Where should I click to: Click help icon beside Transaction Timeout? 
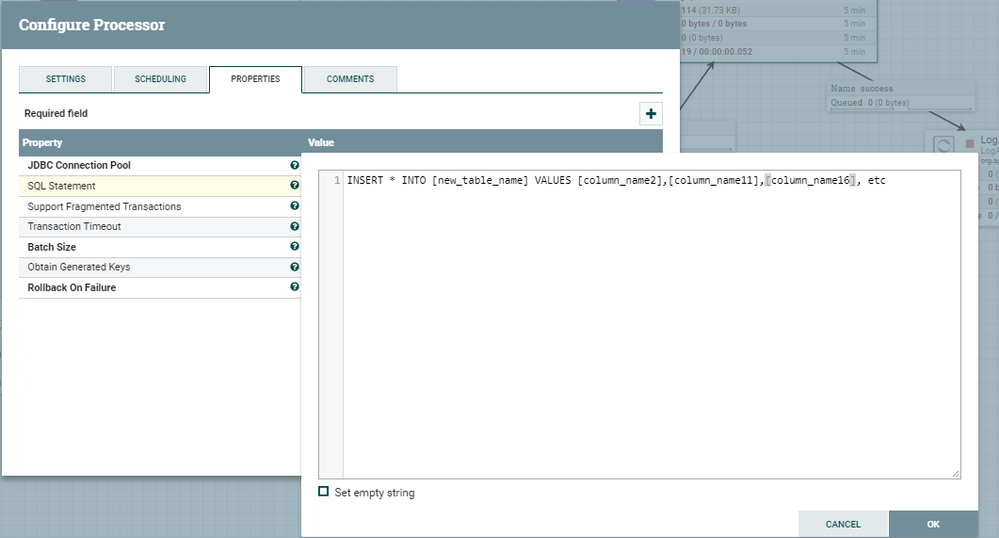pos(294,226)
